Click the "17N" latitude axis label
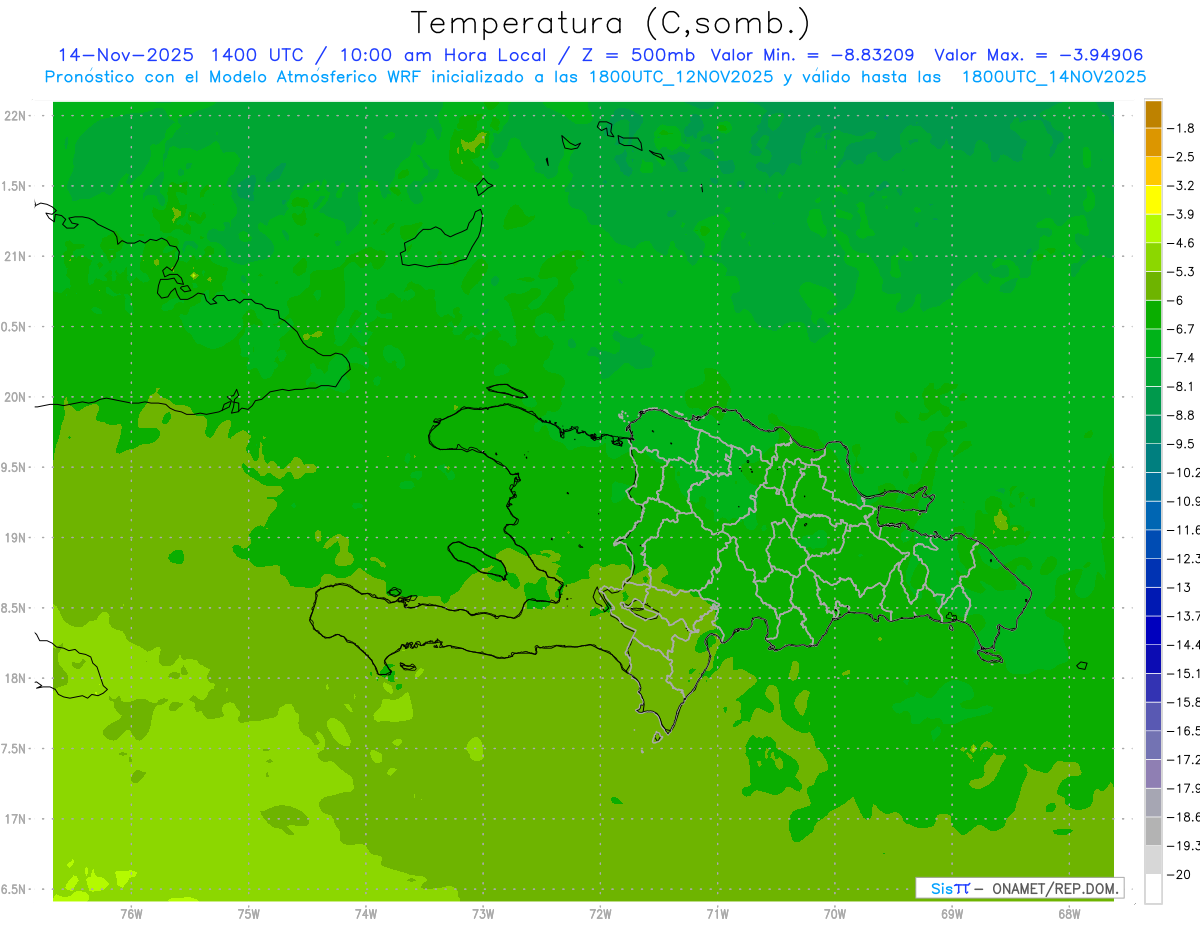The width and height of the screenshot is (1200, 927). click(15, 820)
